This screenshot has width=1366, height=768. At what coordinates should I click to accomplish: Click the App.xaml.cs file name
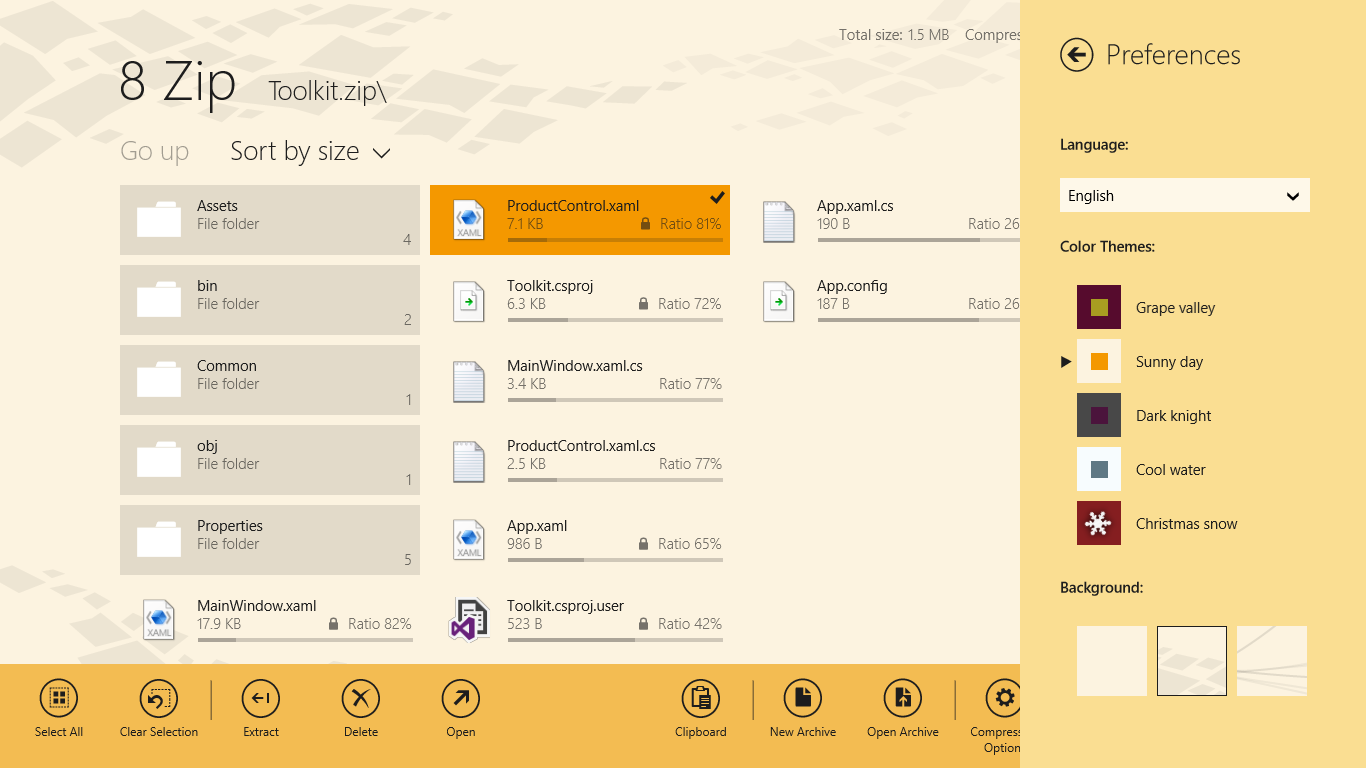855,206
